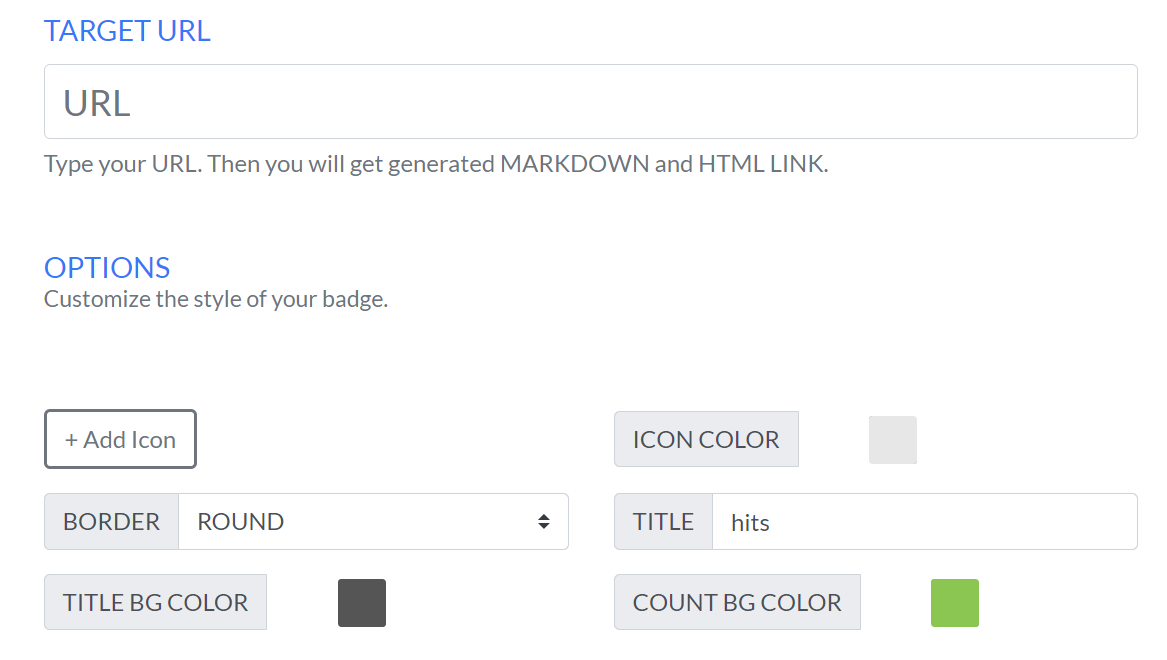Click the TARGET URL heading

(127, 31)
